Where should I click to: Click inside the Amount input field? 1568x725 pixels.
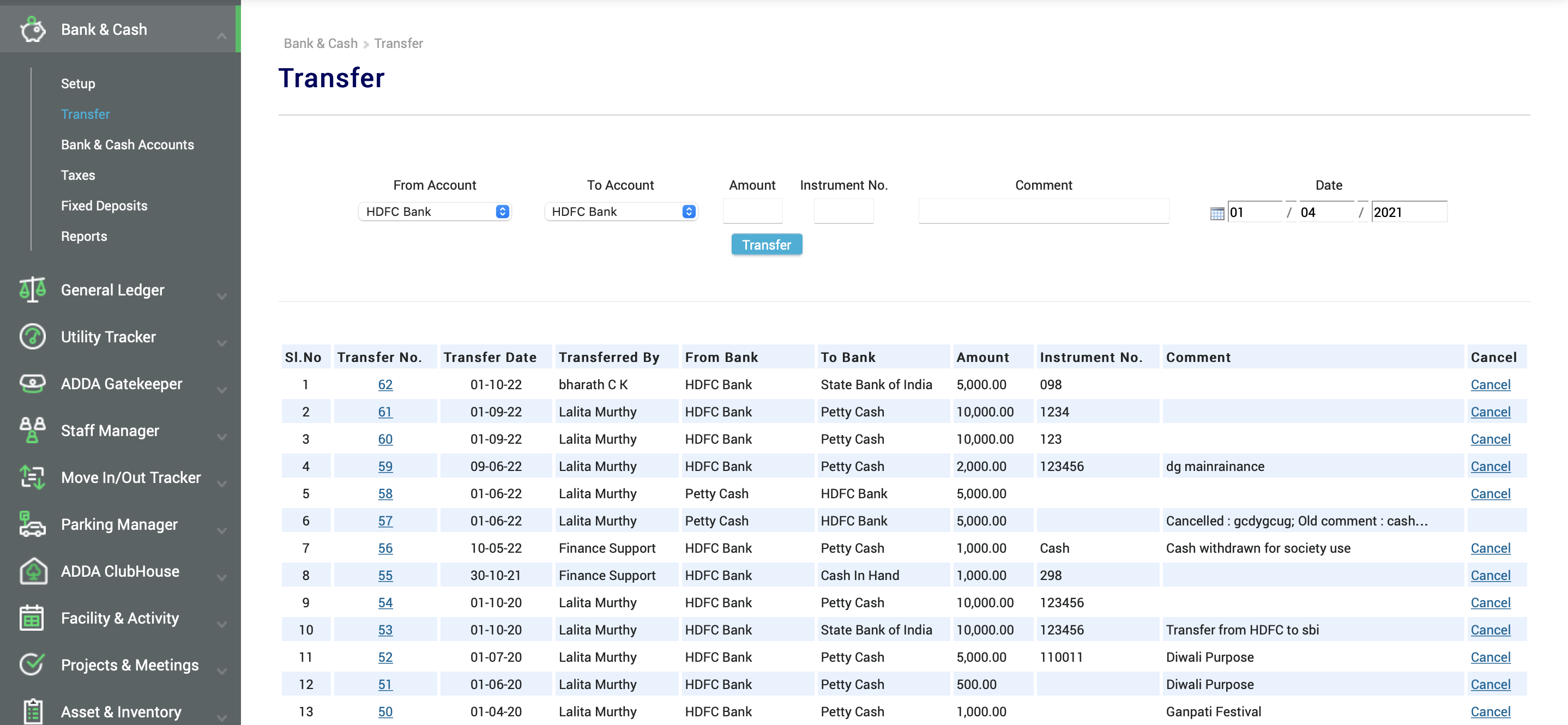tap(752, 211)
